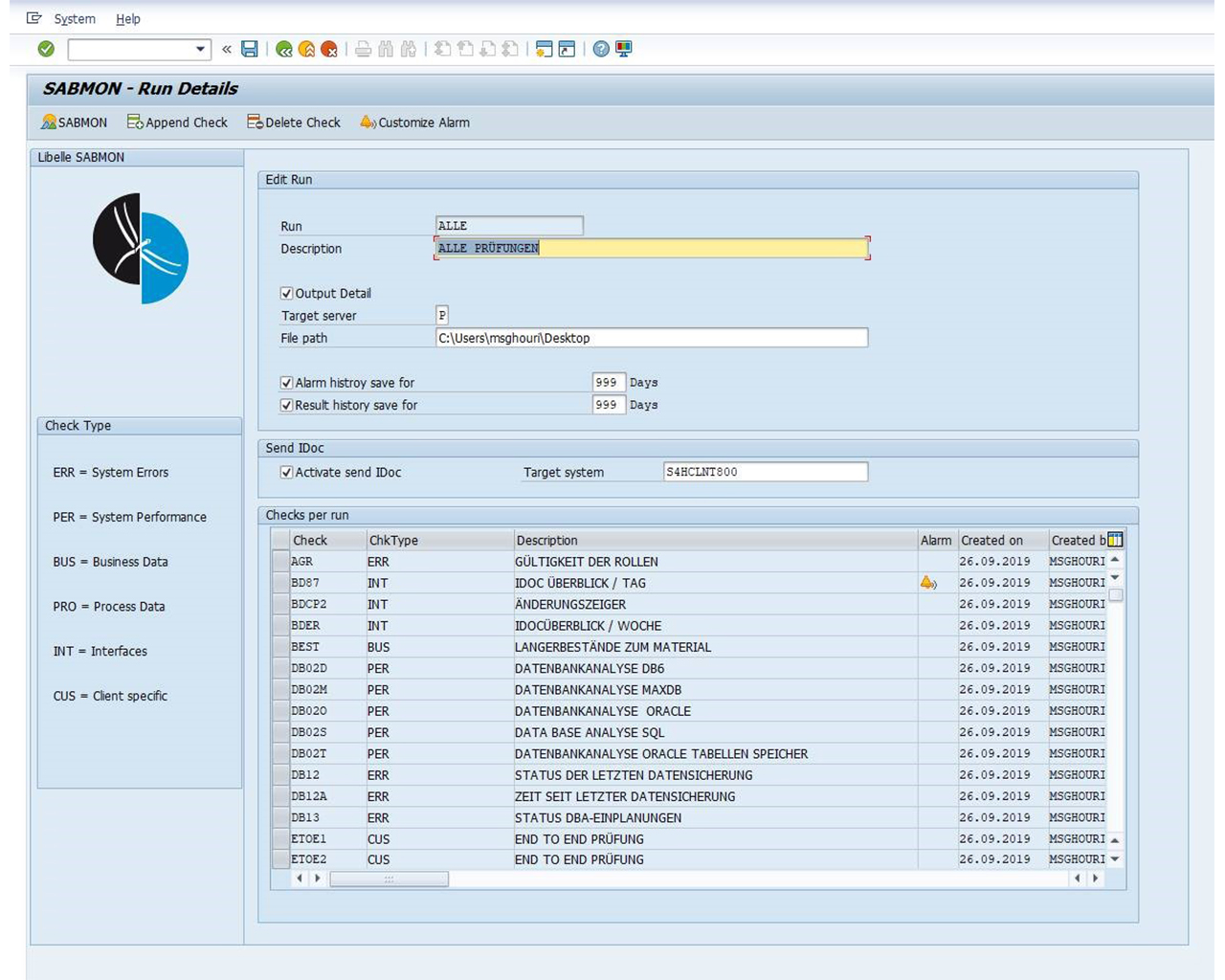The image size is (1225, 980).
Task: Click the Create New Session icon
Action: click(544, 49)
